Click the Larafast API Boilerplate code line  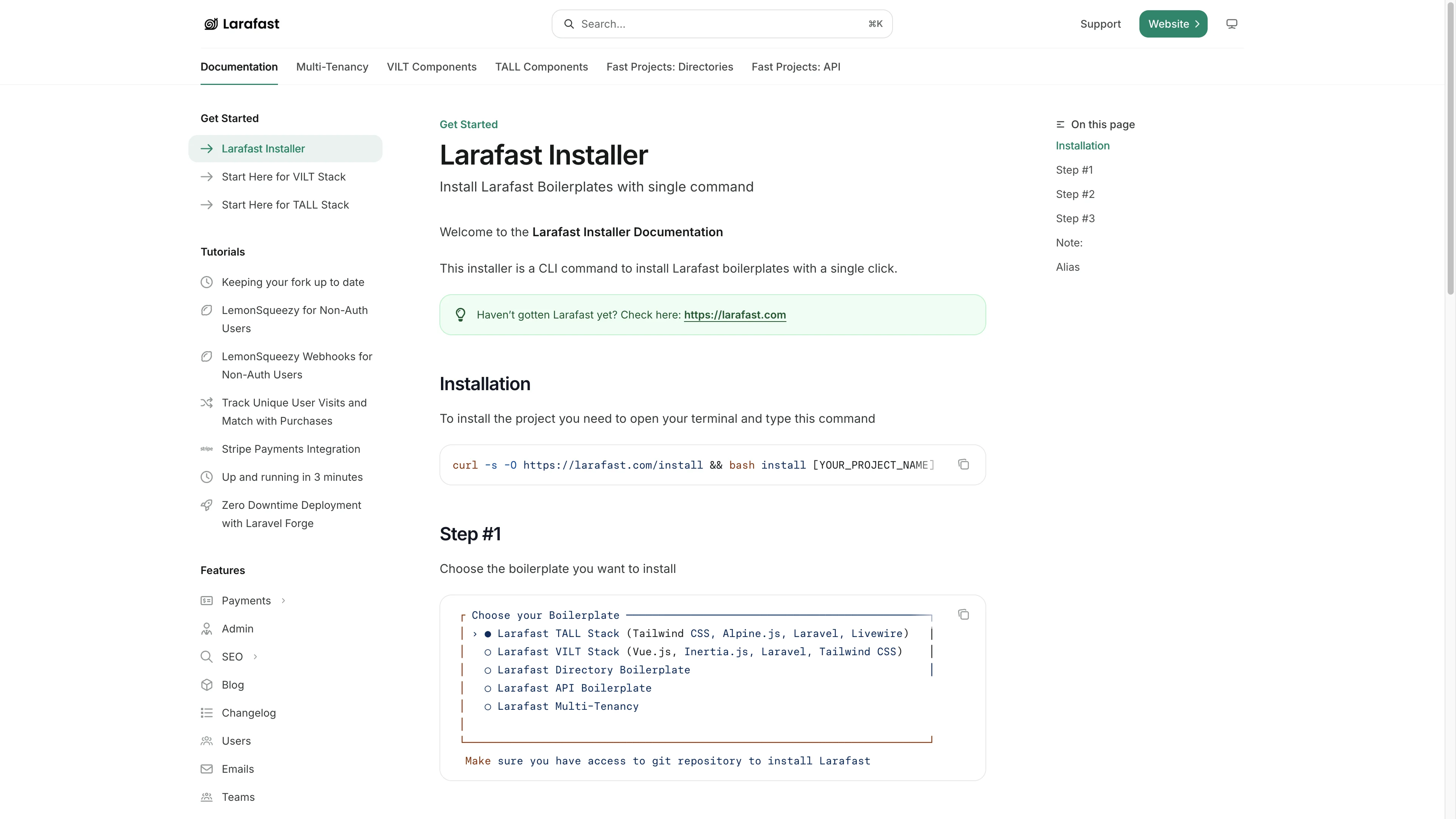pyautogui.click(x=574, y=688)
